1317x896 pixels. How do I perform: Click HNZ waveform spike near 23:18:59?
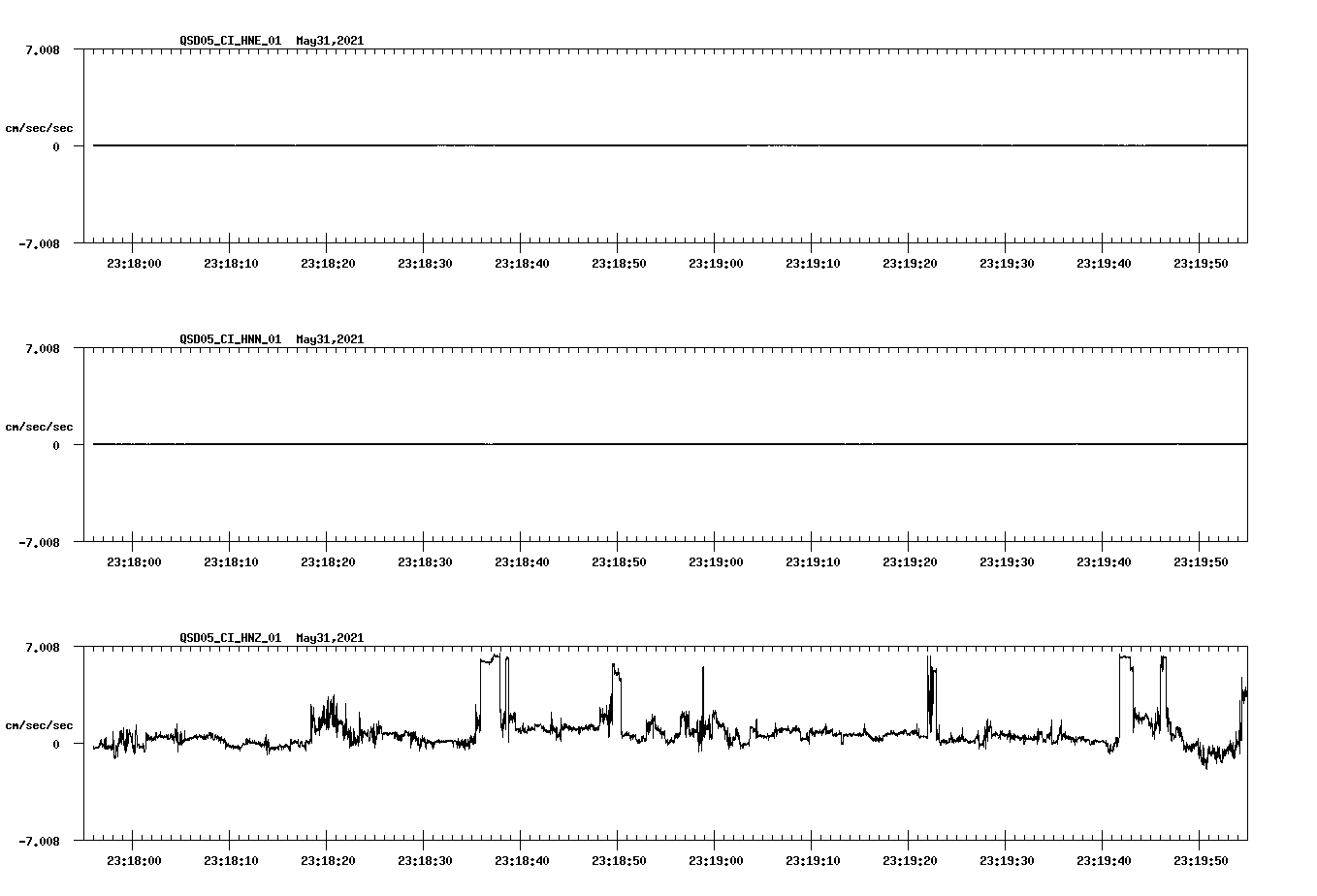click(x=702, y=698)
